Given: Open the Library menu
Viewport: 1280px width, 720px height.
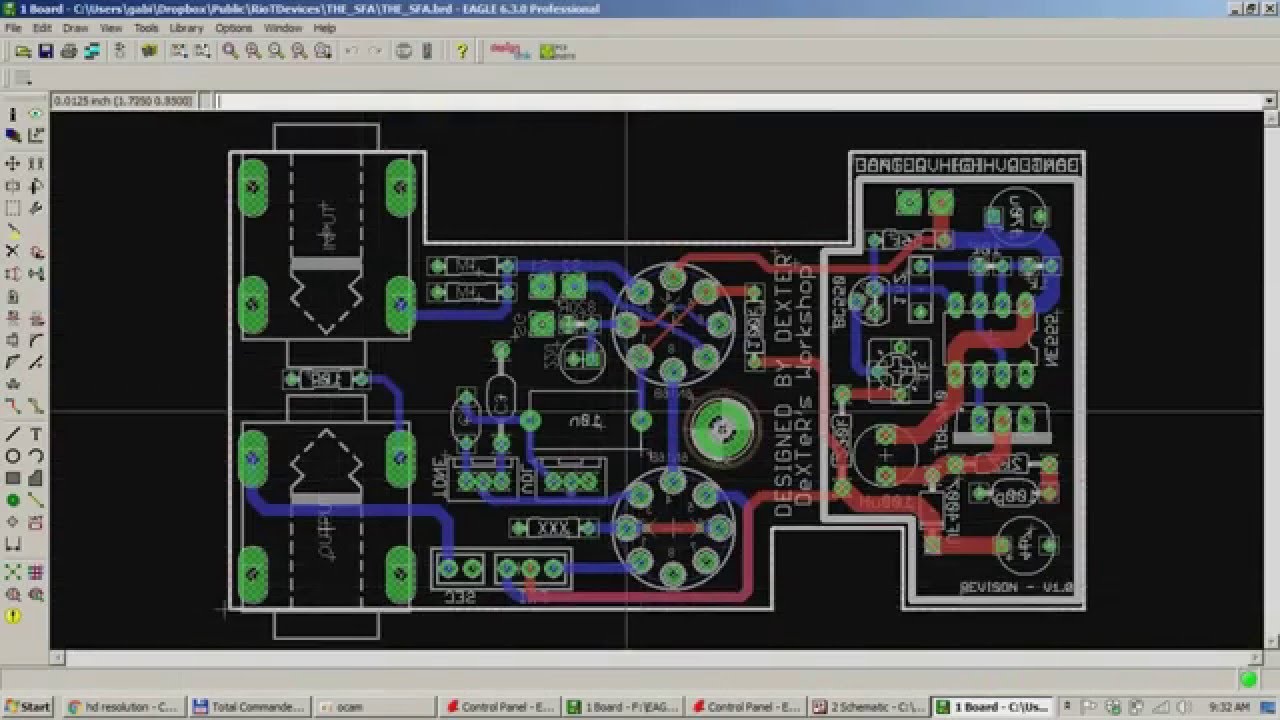Looking at the screenshot, I should coord(186,28).
